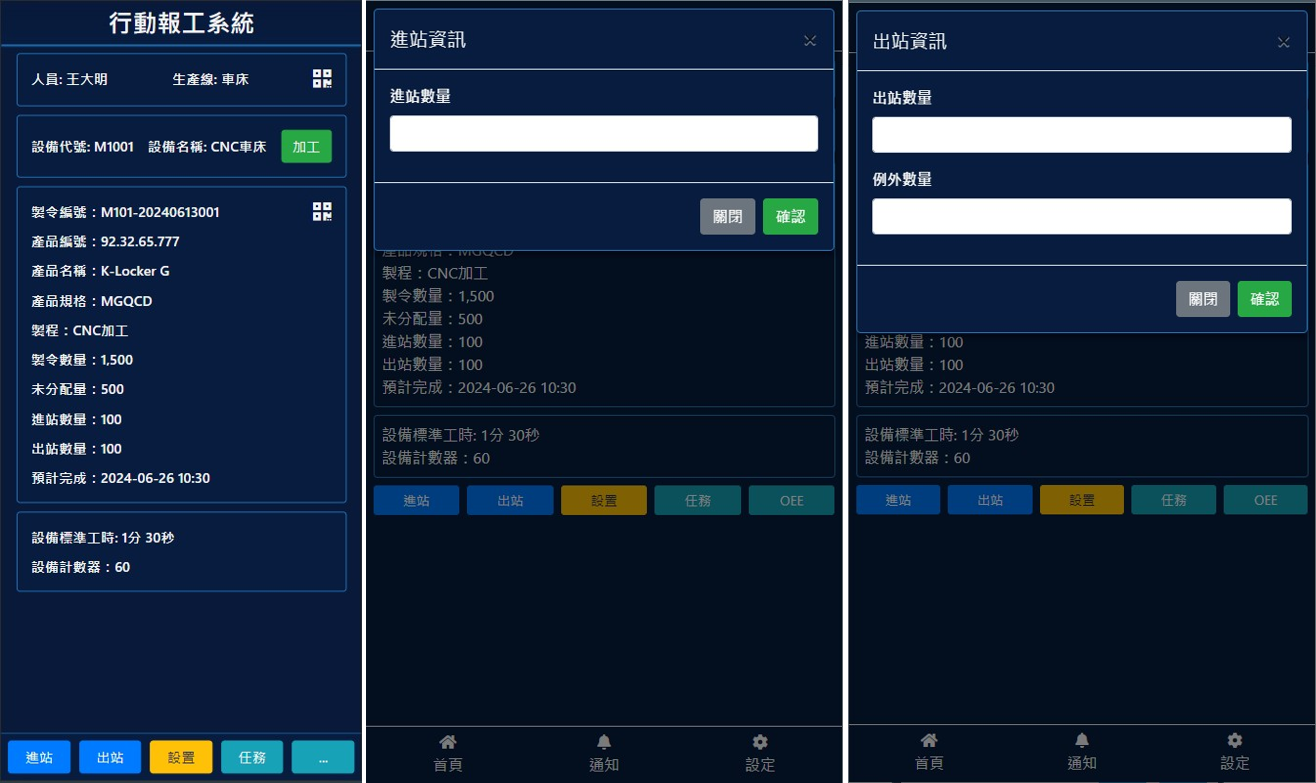Click 關閉 in the 出站資訊 dialog
The height and width of the screenshot is (783, 1316).
(1203, 299)
